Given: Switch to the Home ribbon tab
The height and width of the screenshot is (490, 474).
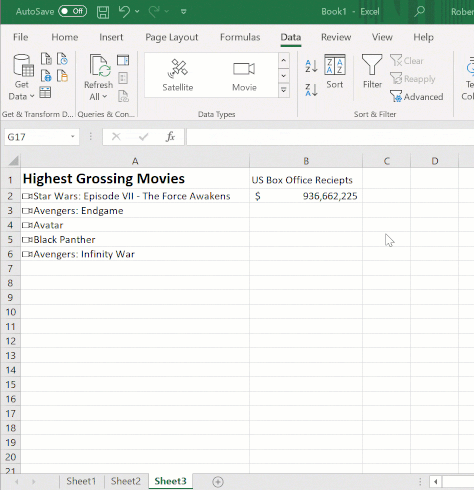Looking at the screenshot, I should (65, 37).
